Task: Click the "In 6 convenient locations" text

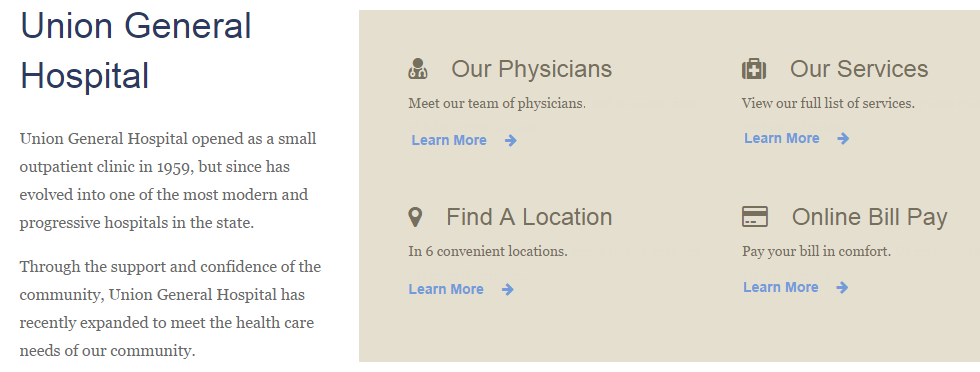Action: [x=488, y=251]
